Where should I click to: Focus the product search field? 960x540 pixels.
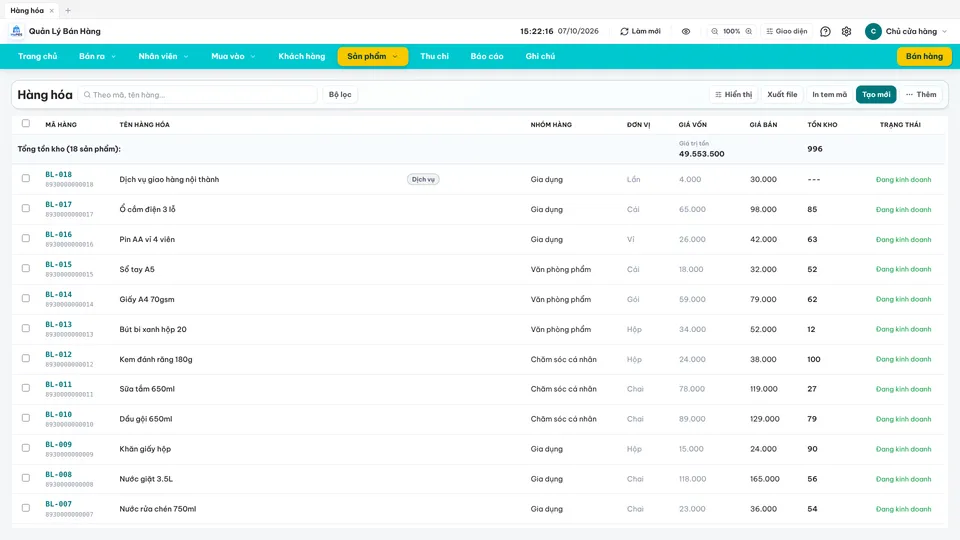(x=198, y=95)
